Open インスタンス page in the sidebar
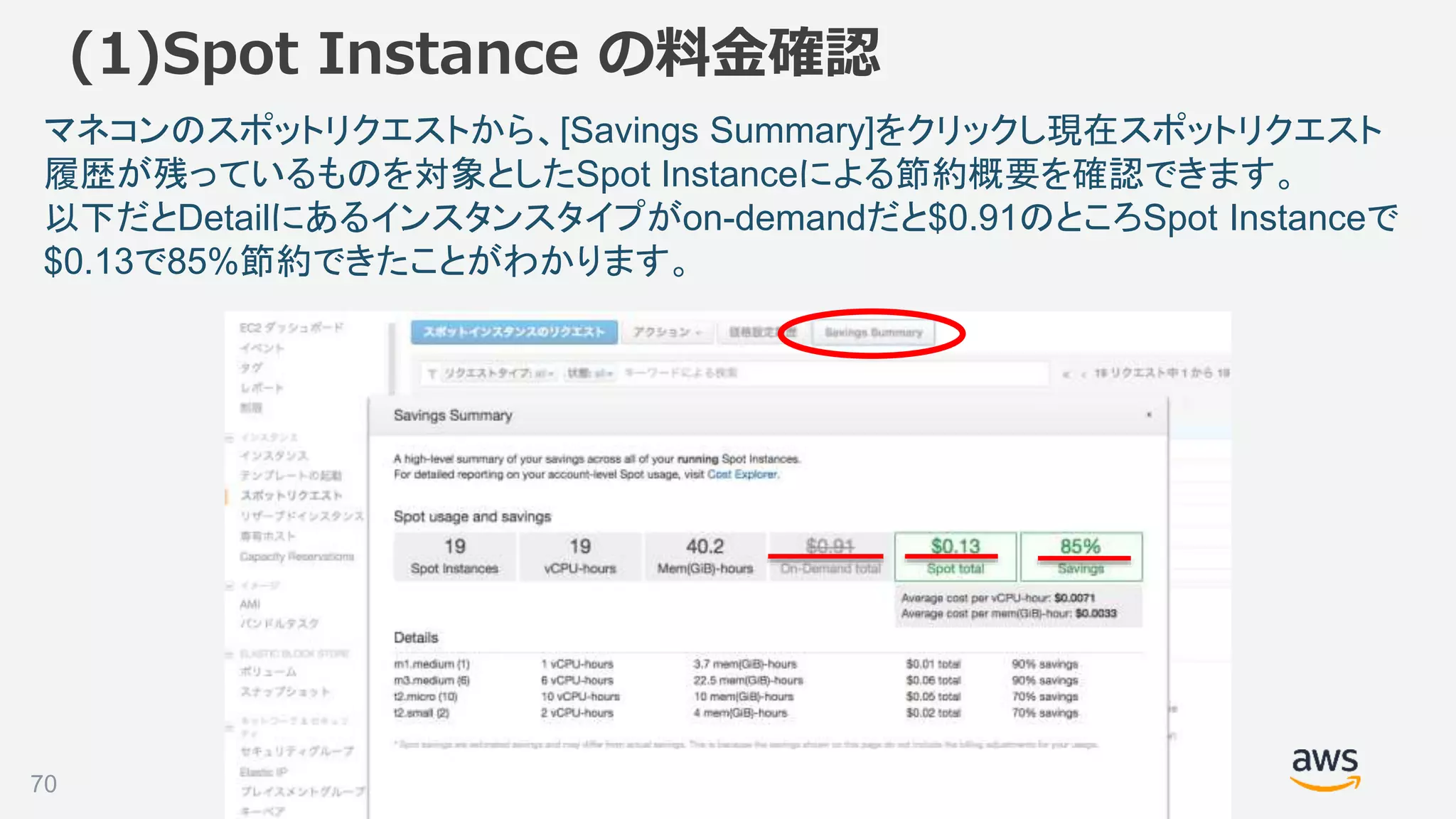 [x=274, y=456]
